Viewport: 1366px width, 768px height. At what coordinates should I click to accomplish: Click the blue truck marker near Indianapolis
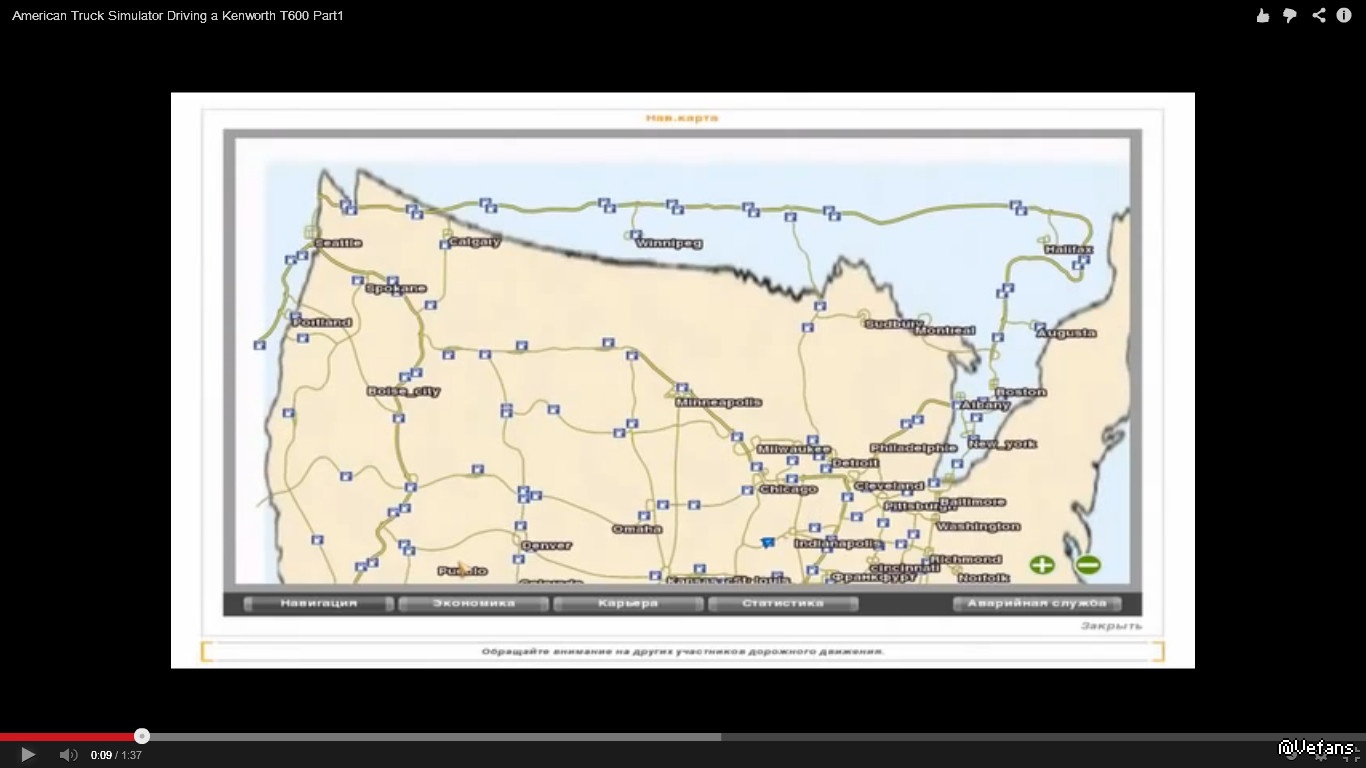767,542
